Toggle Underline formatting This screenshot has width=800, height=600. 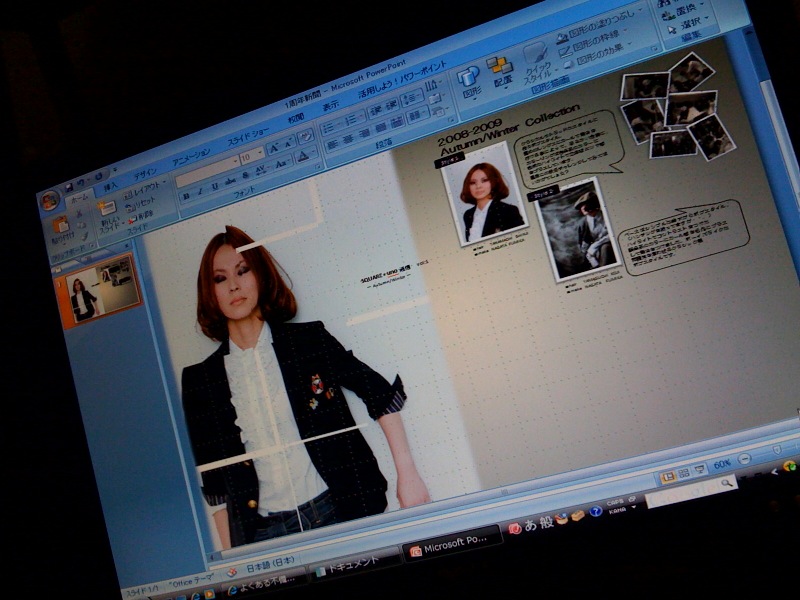214,186
